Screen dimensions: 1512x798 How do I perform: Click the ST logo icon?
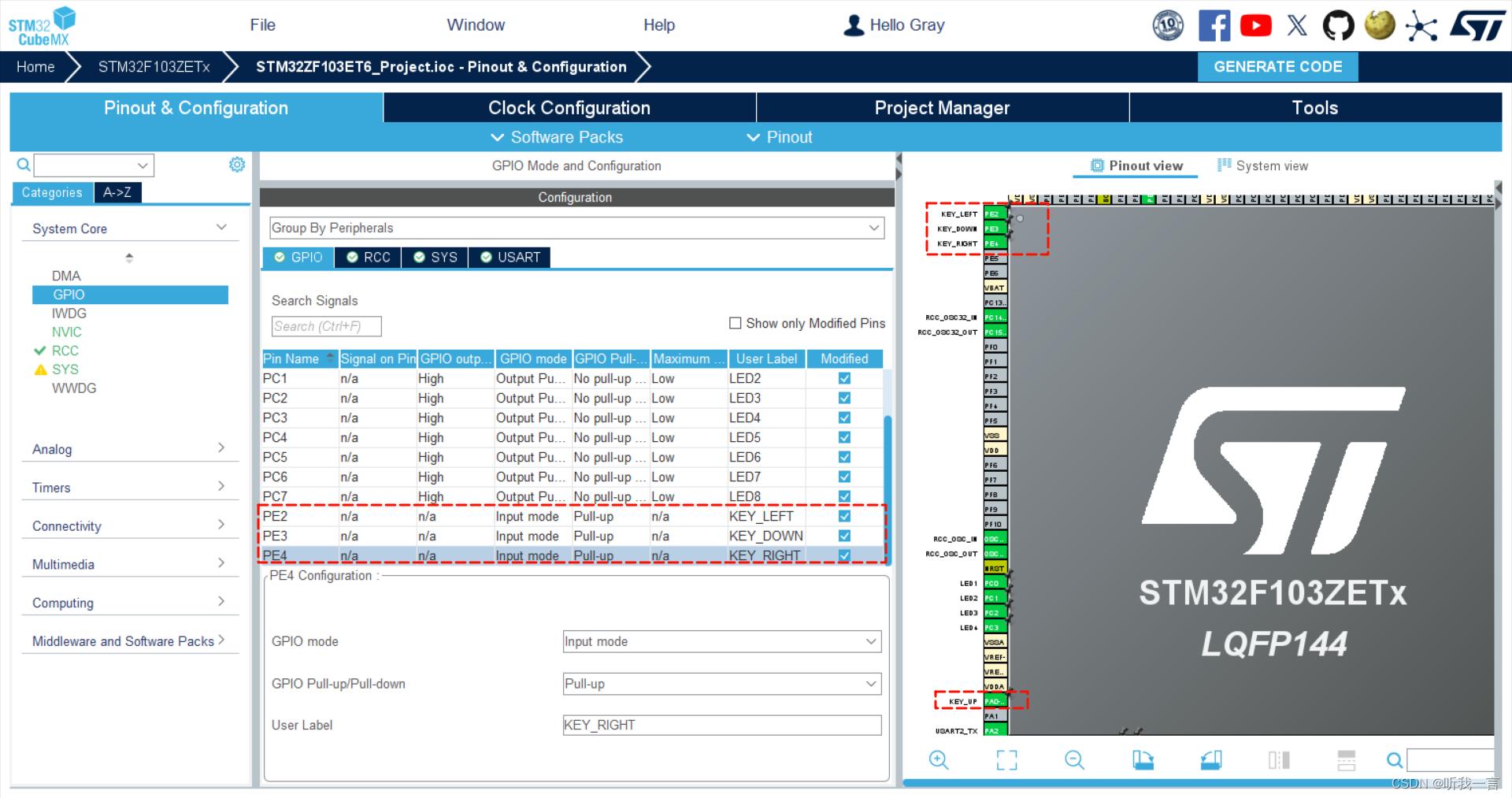point(1477,25)
